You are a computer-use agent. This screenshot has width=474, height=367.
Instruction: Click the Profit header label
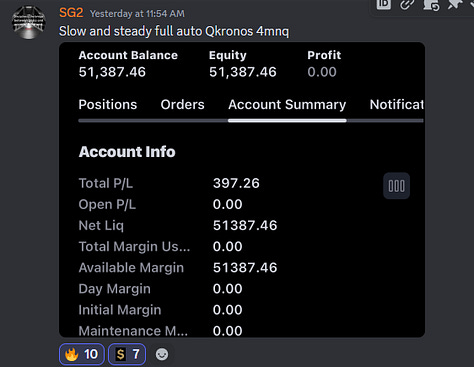[x=324, y=55]
